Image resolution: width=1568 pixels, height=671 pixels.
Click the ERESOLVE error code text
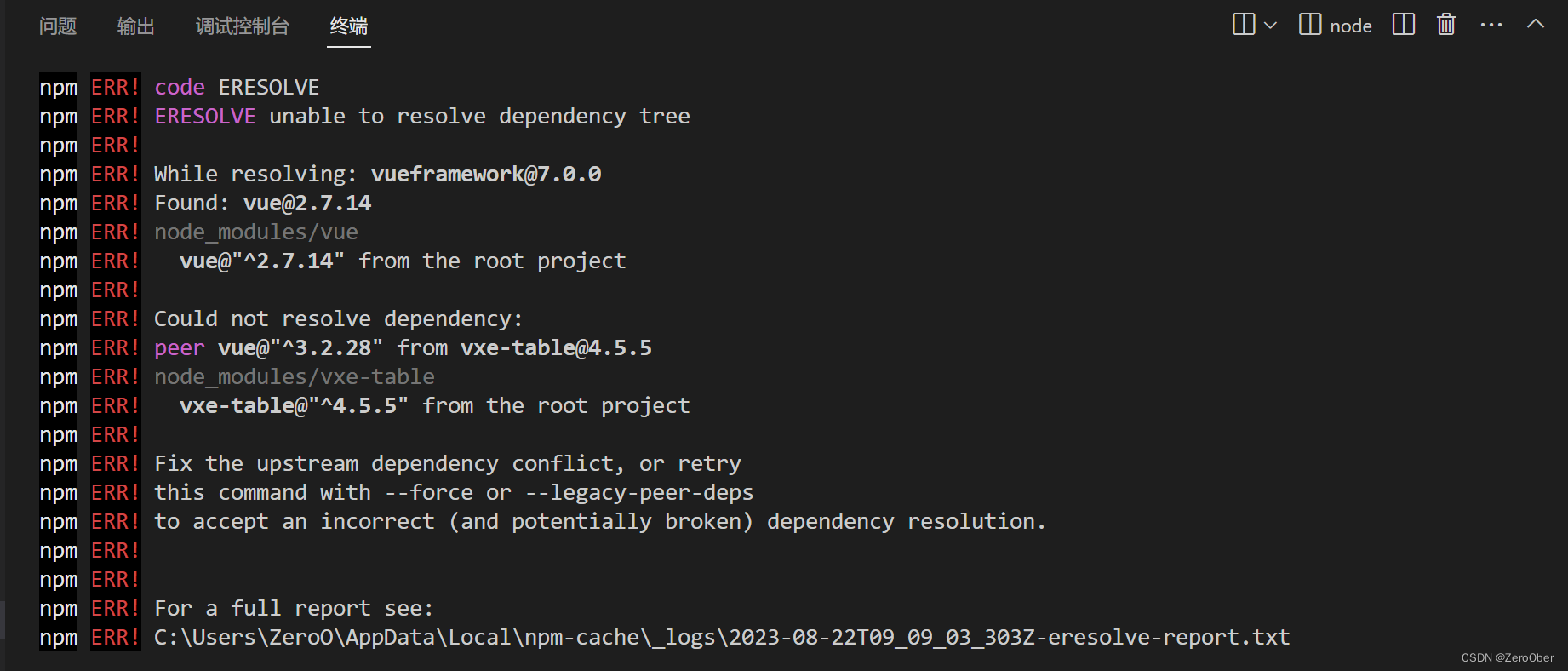(269, 86)
